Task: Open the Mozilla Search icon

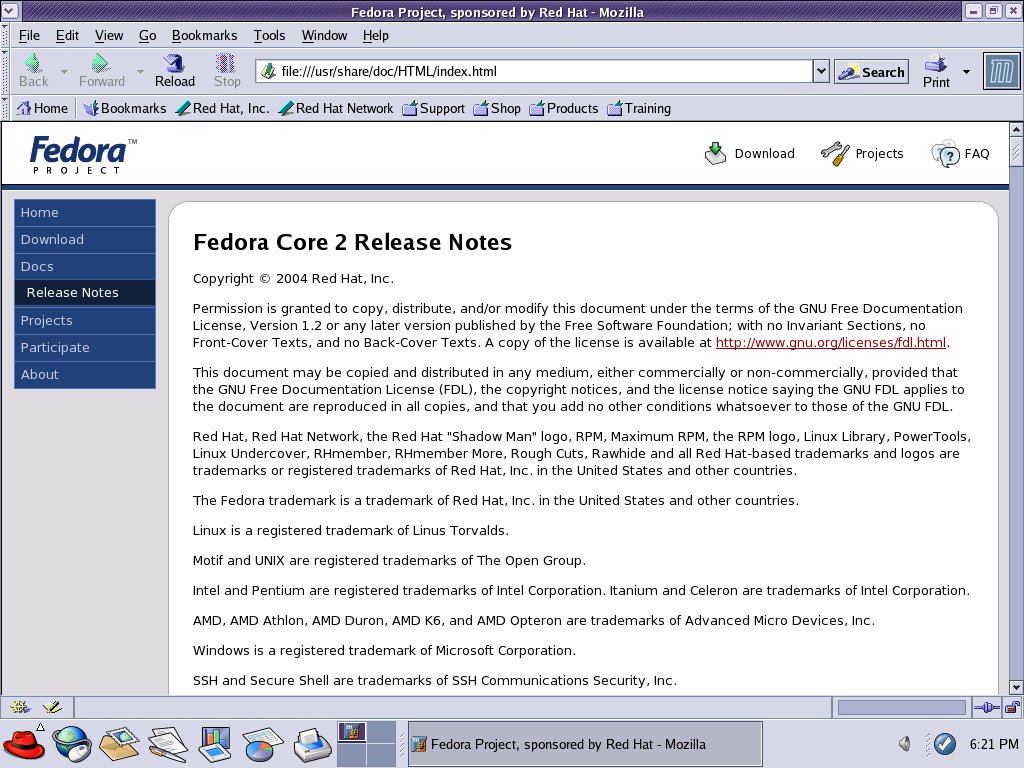Action: point(869,72)
